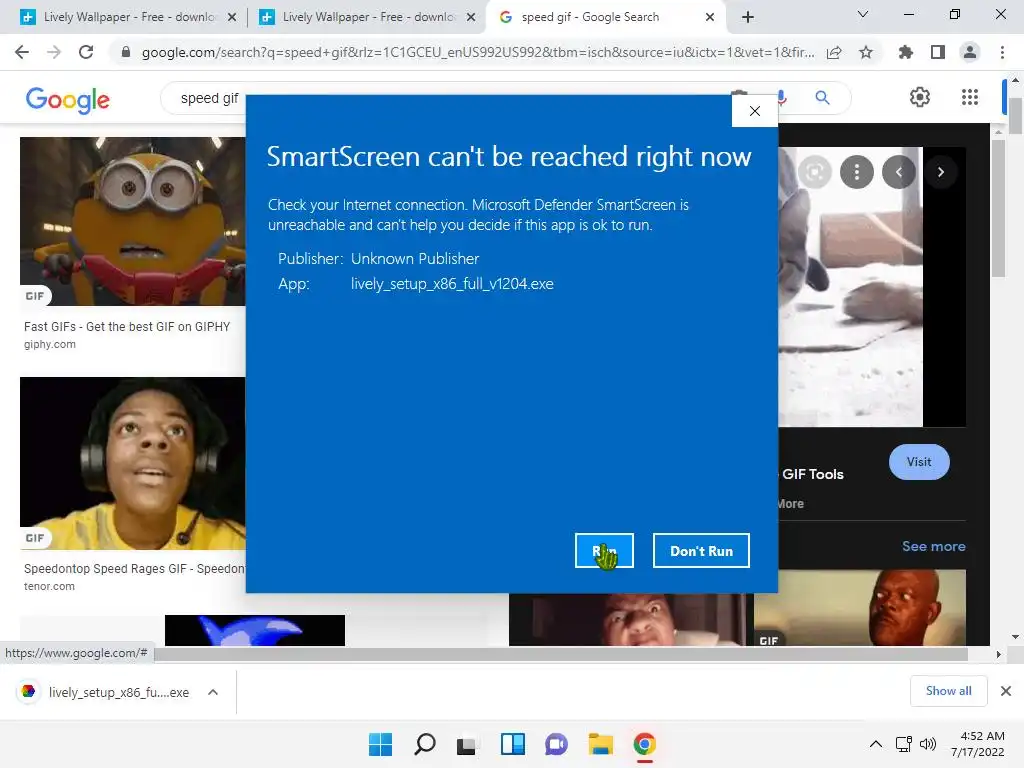Open the Speedontop Speed Rages GIF thumbnail
Image resolution: width=1024 pixels, height=768 pixels.
[x=133, y=463]
